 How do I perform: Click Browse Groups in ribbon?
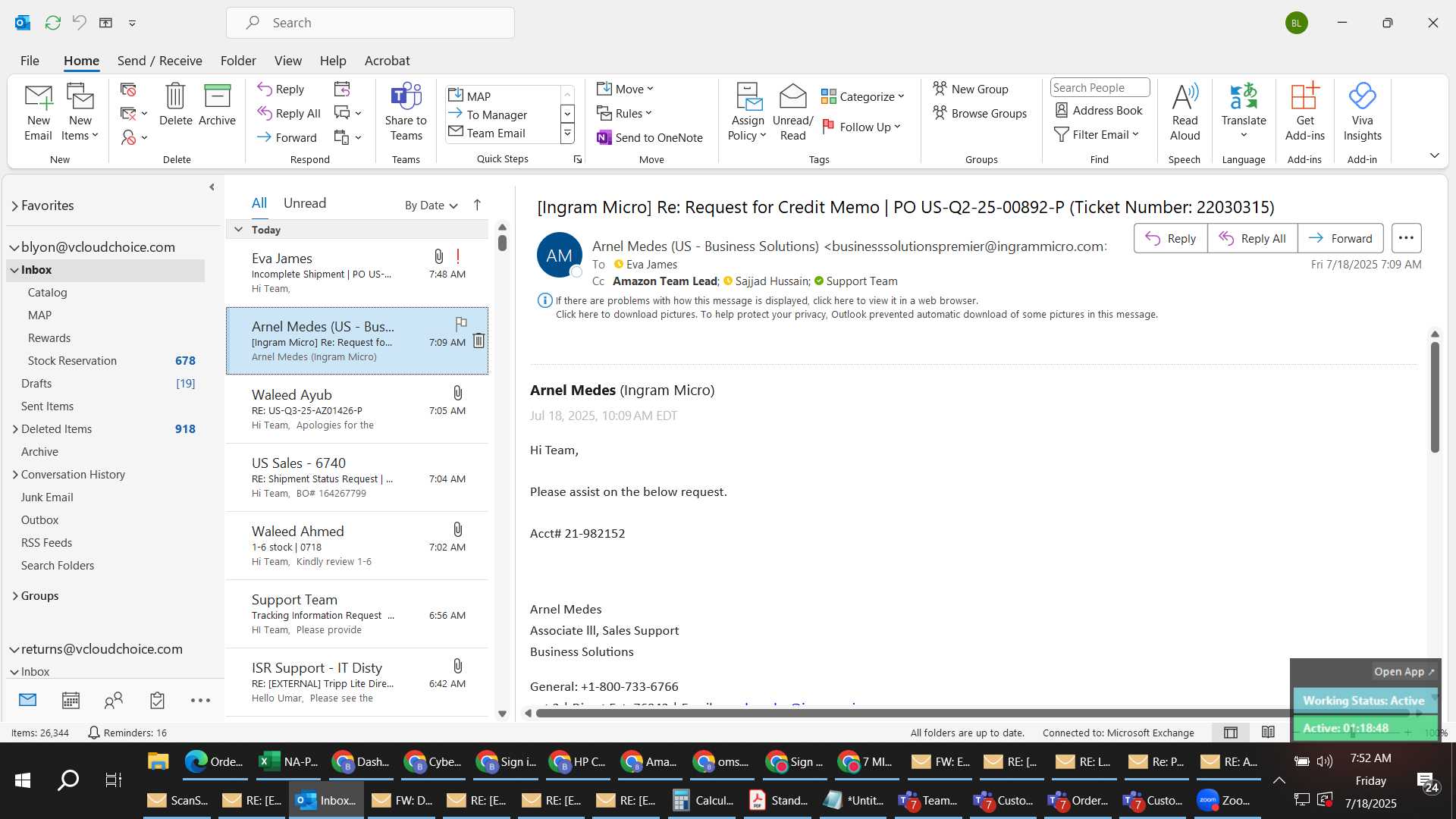(x=980, y=113)
